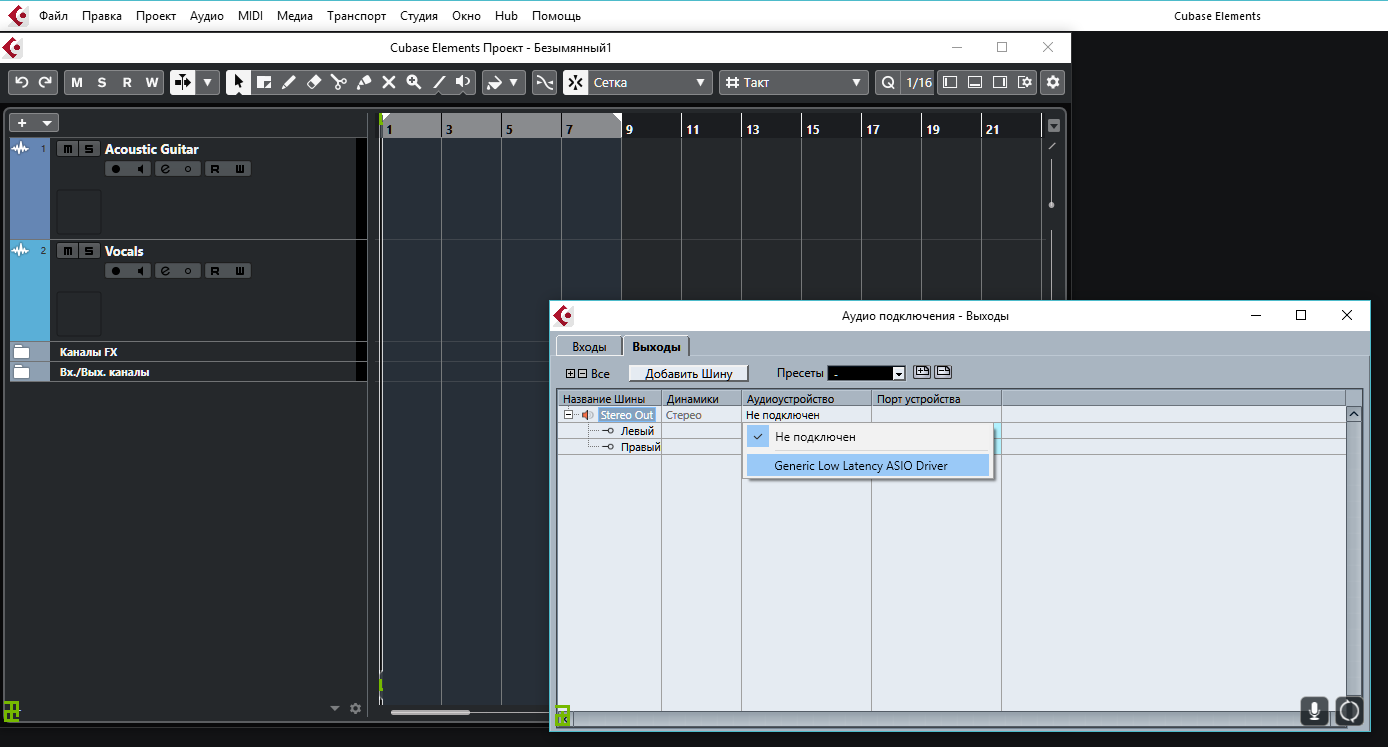Toggle global Read automation R in the toolbar
This screenshot has width=1388, height=747.
[x=127, y=82]
